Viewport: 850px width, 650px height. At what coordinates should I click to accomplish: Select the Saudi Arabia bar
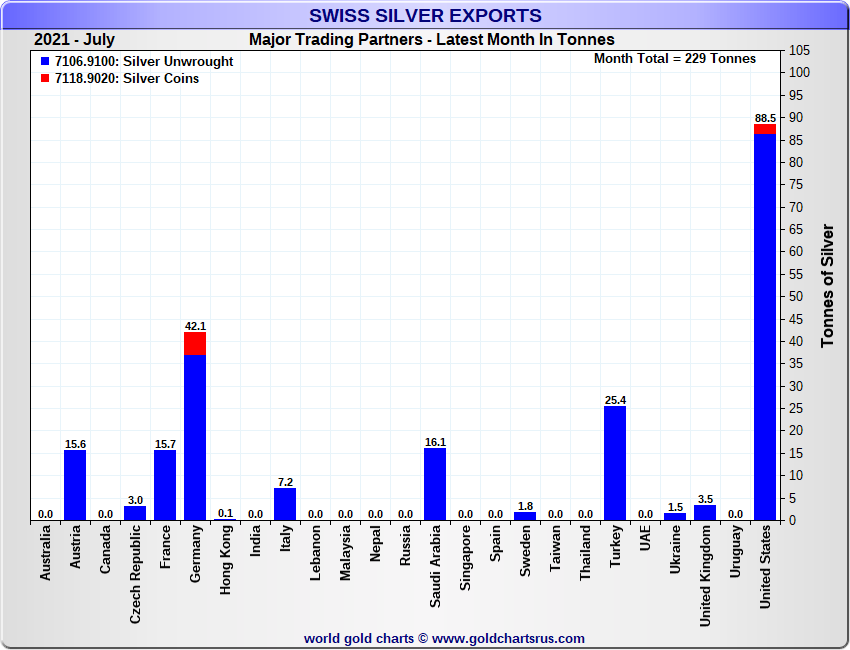tap(435, 484)
